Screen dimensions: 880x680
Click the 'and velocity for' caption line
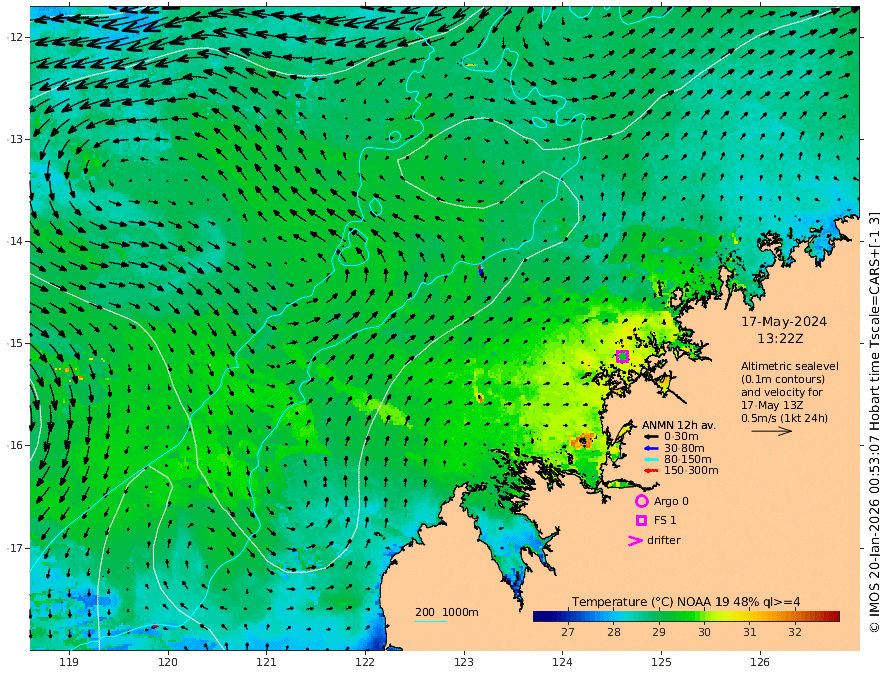pyautogui.click(x=782, y=392)
